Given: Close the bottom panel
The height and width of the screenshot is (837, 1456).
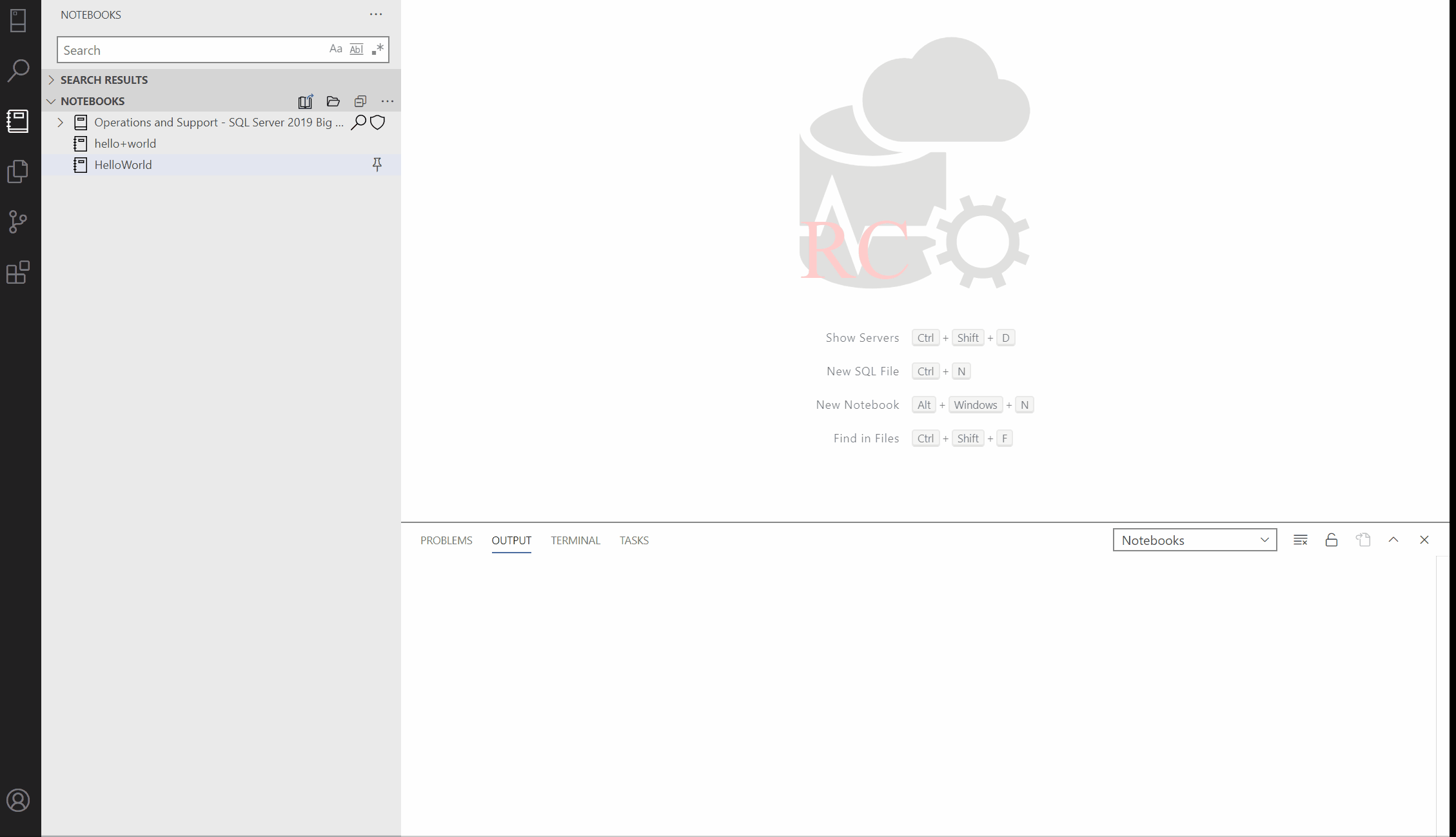Looking at the screenshot, I should [1424, 540].
